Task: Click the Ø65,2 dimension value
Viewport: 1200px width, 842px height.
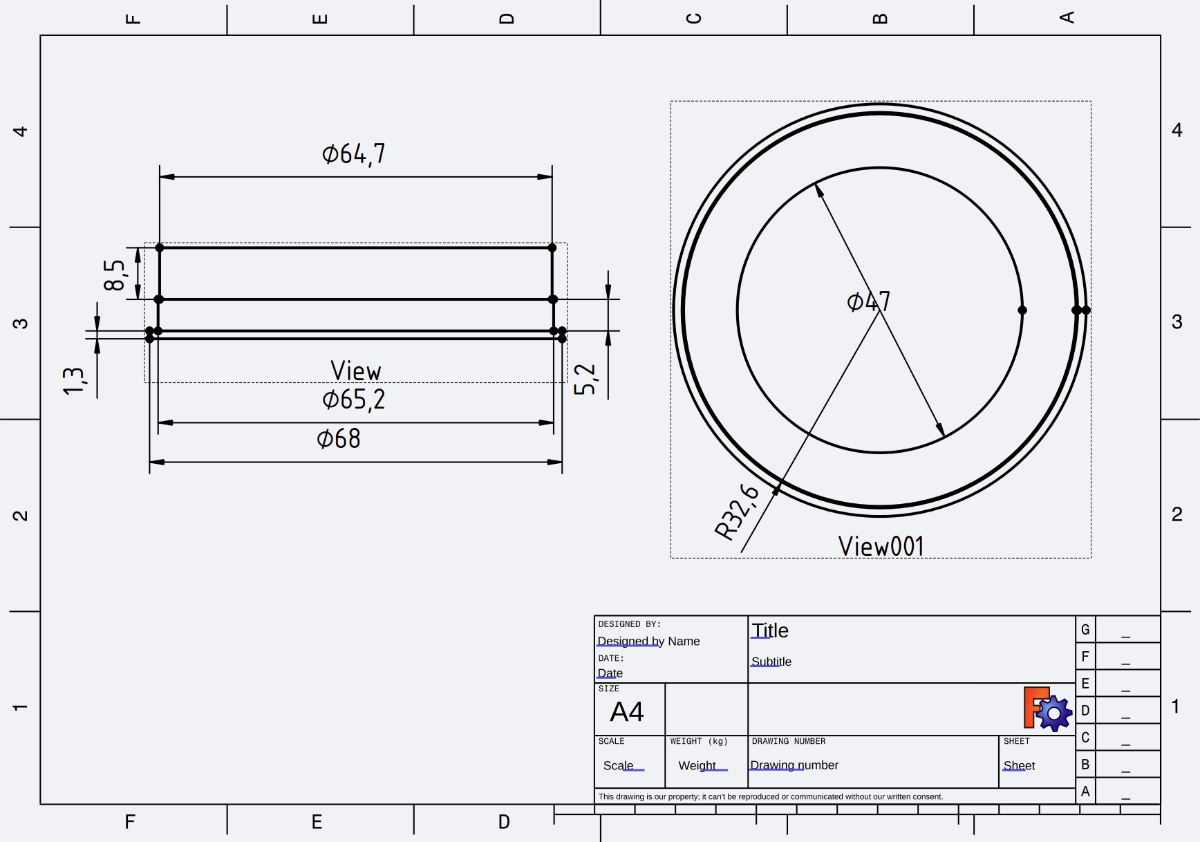Action: tap(353, 400)
